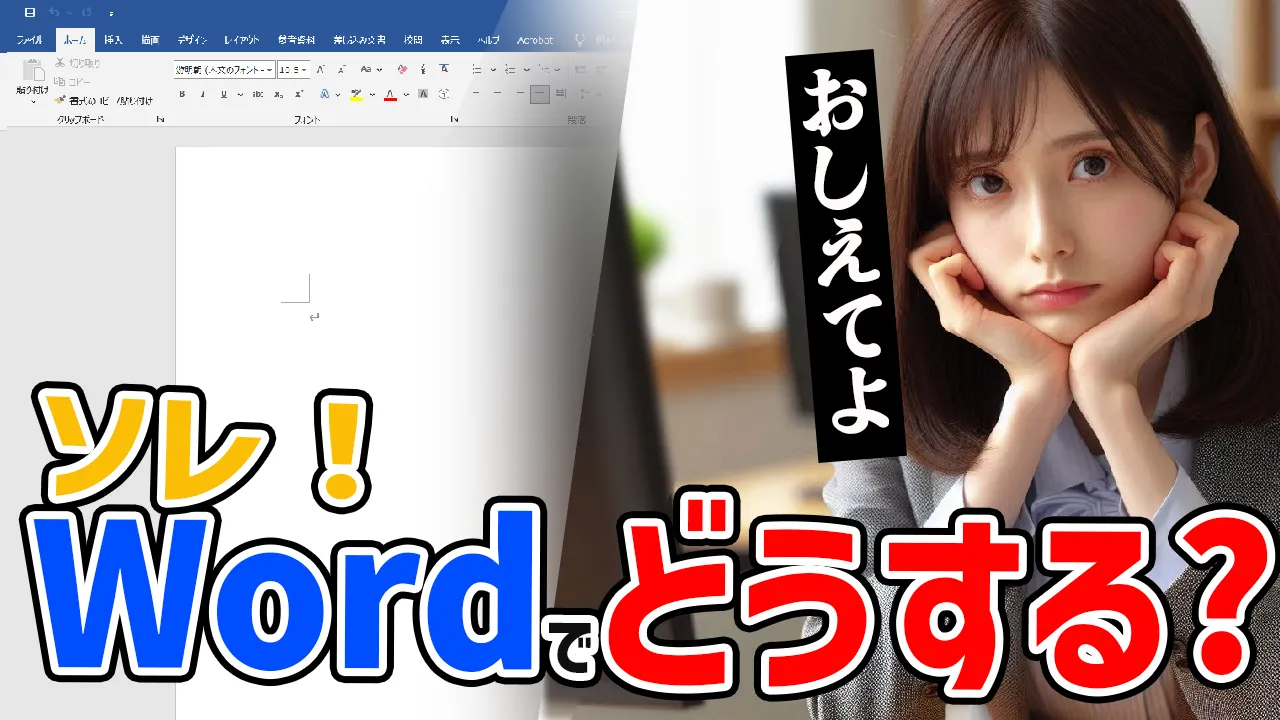Click the red Font Color button
Screen dimensions: 1280x720
pos(390,95)
